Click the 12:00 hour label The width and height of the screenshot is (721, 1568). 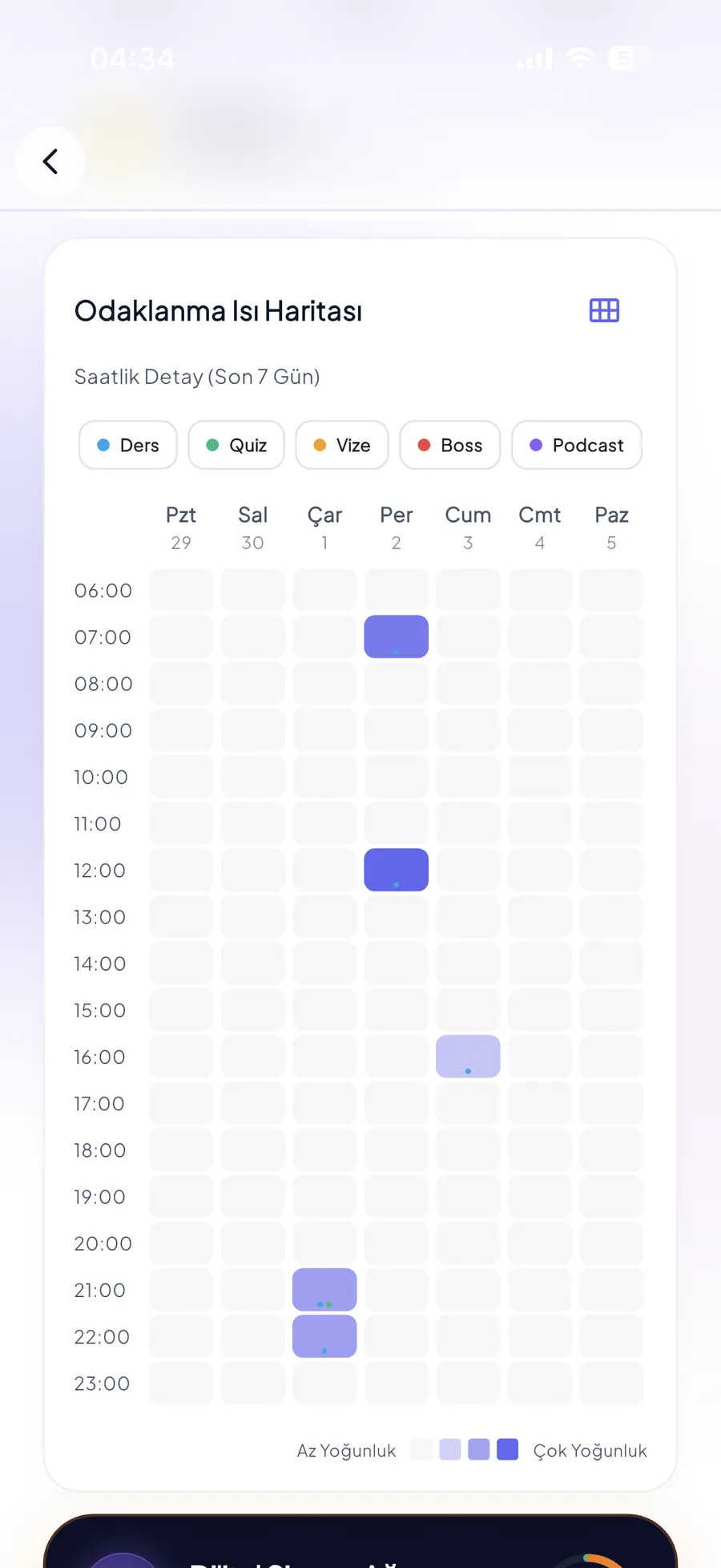(100, 870)
